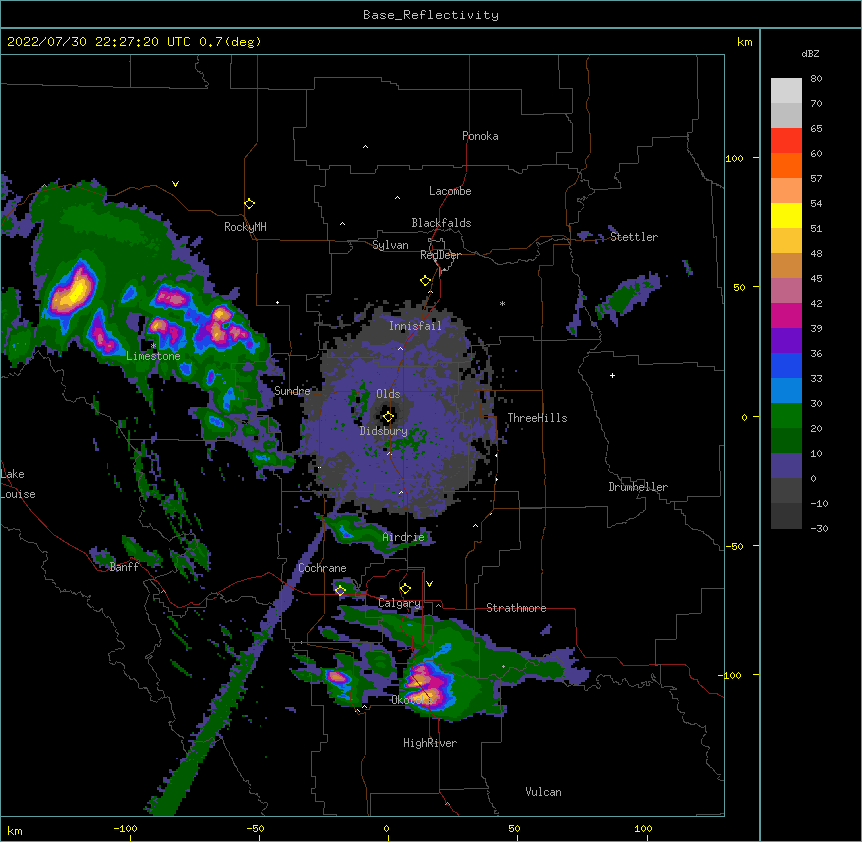Select the blue 33–36 dBZ legend band

point(786,365)
